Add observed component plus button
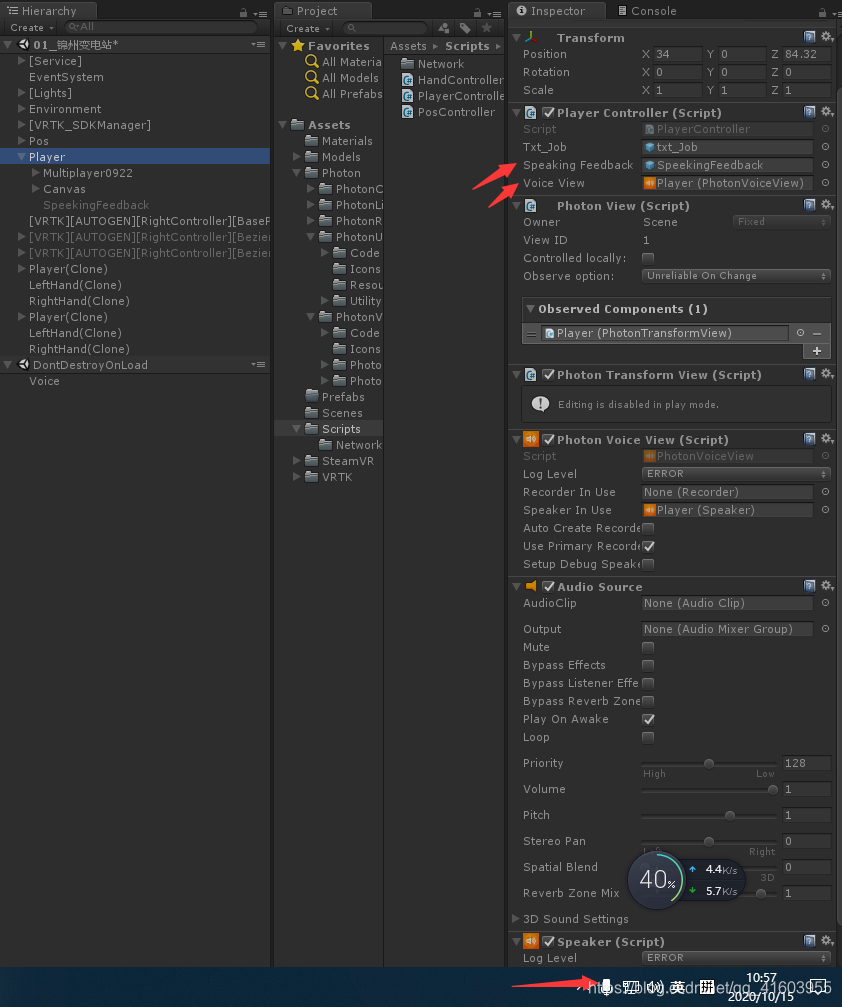The image size is (842, 1007). [817, 351]
